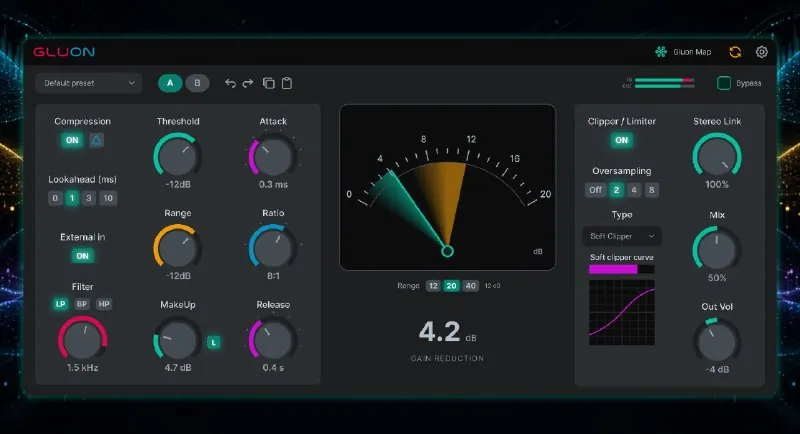Copy the current settings with copy icon
This screenshot has height=434, width=800.
coord(268,83)
